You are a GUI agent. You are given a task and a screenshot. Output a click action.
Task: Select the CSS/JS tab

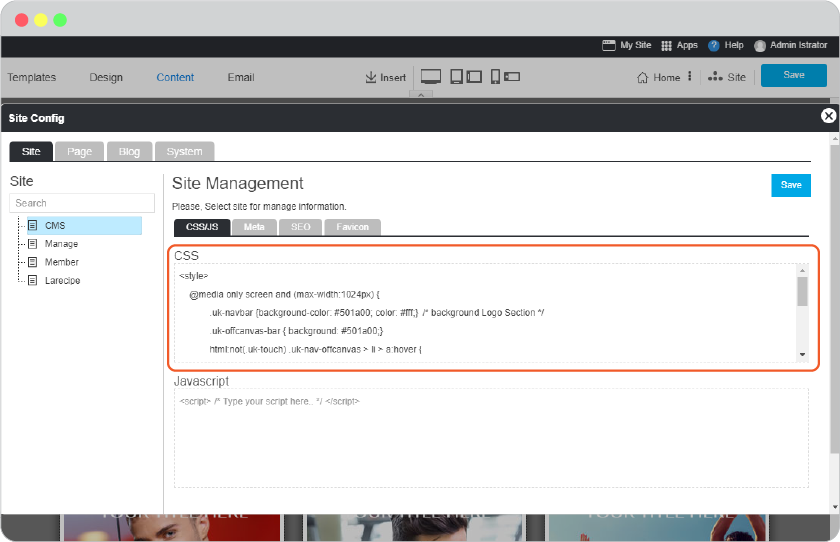(202, 227)
